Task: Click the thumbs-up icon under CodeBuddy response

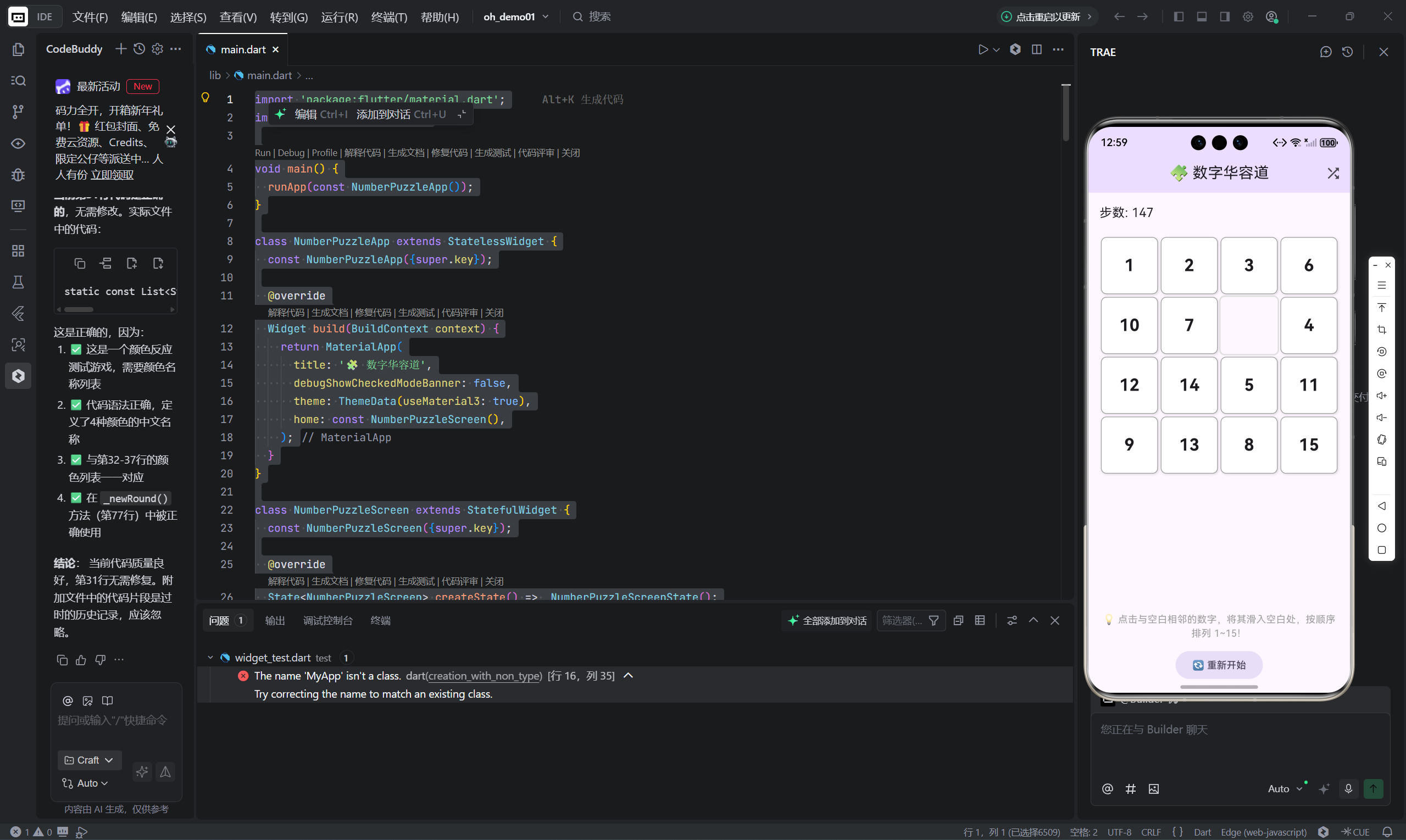Action: click(x=81, y=660)
